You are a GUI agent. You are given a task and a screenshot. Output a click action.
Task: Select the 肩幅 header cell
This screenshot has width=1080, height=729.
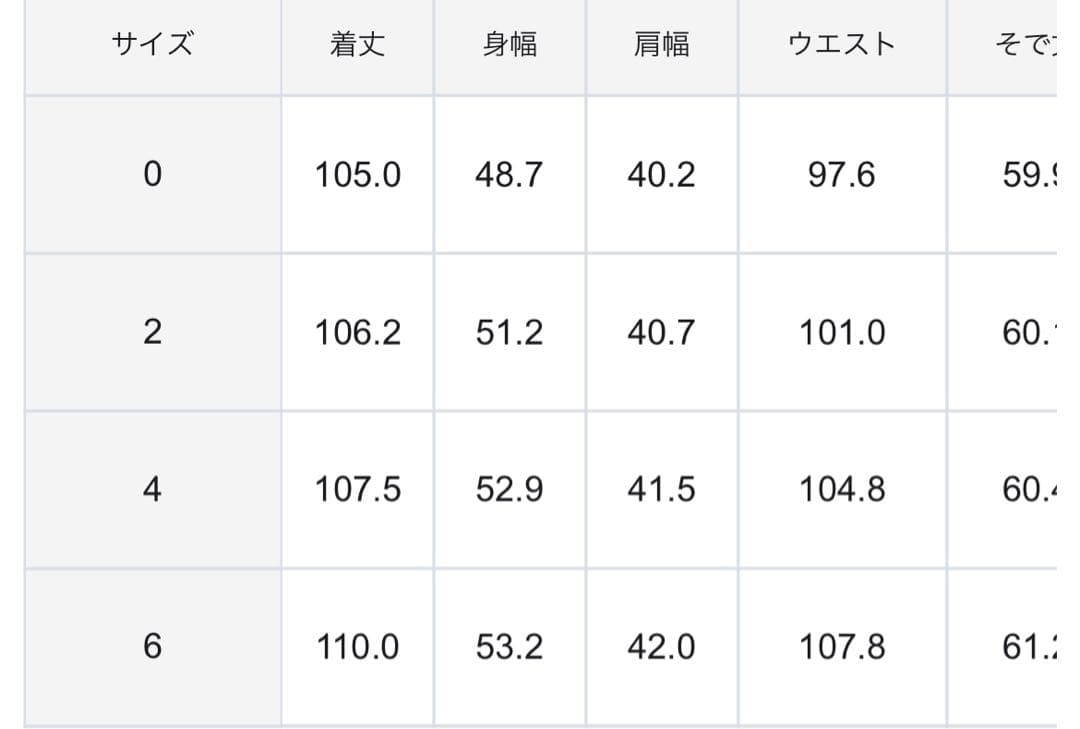pos(661,45)
